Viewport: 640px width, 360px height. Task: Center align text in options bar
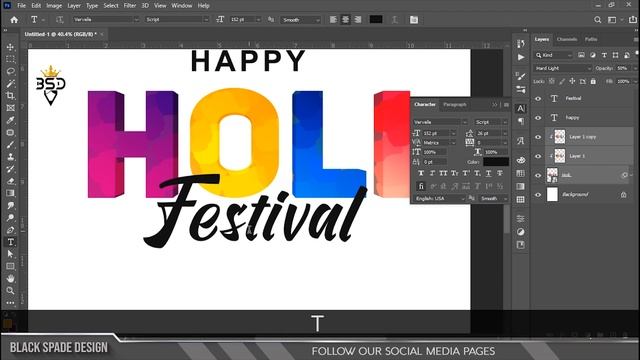(345, 20)
